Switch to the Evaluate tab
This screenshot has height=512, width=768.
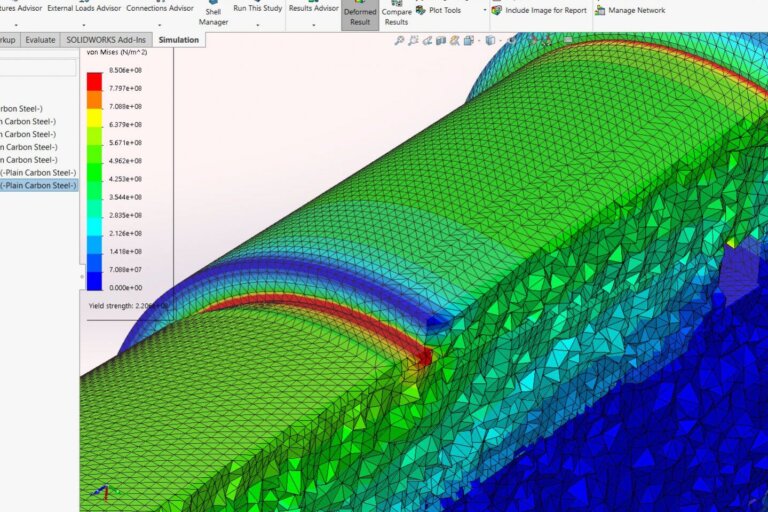(40, 40)
